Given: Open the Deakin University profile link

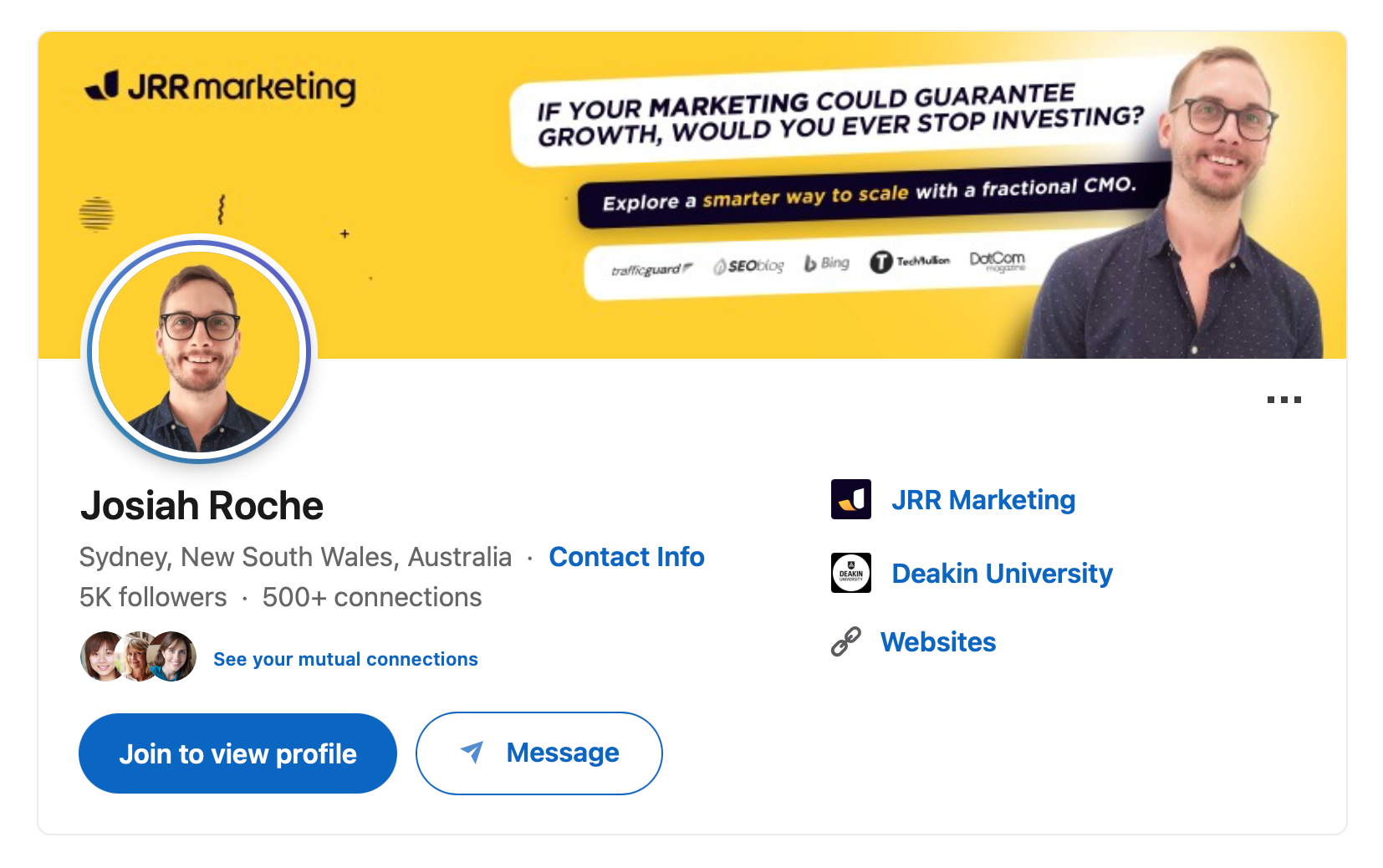Looking at the screenshot, I should 1002,574.
